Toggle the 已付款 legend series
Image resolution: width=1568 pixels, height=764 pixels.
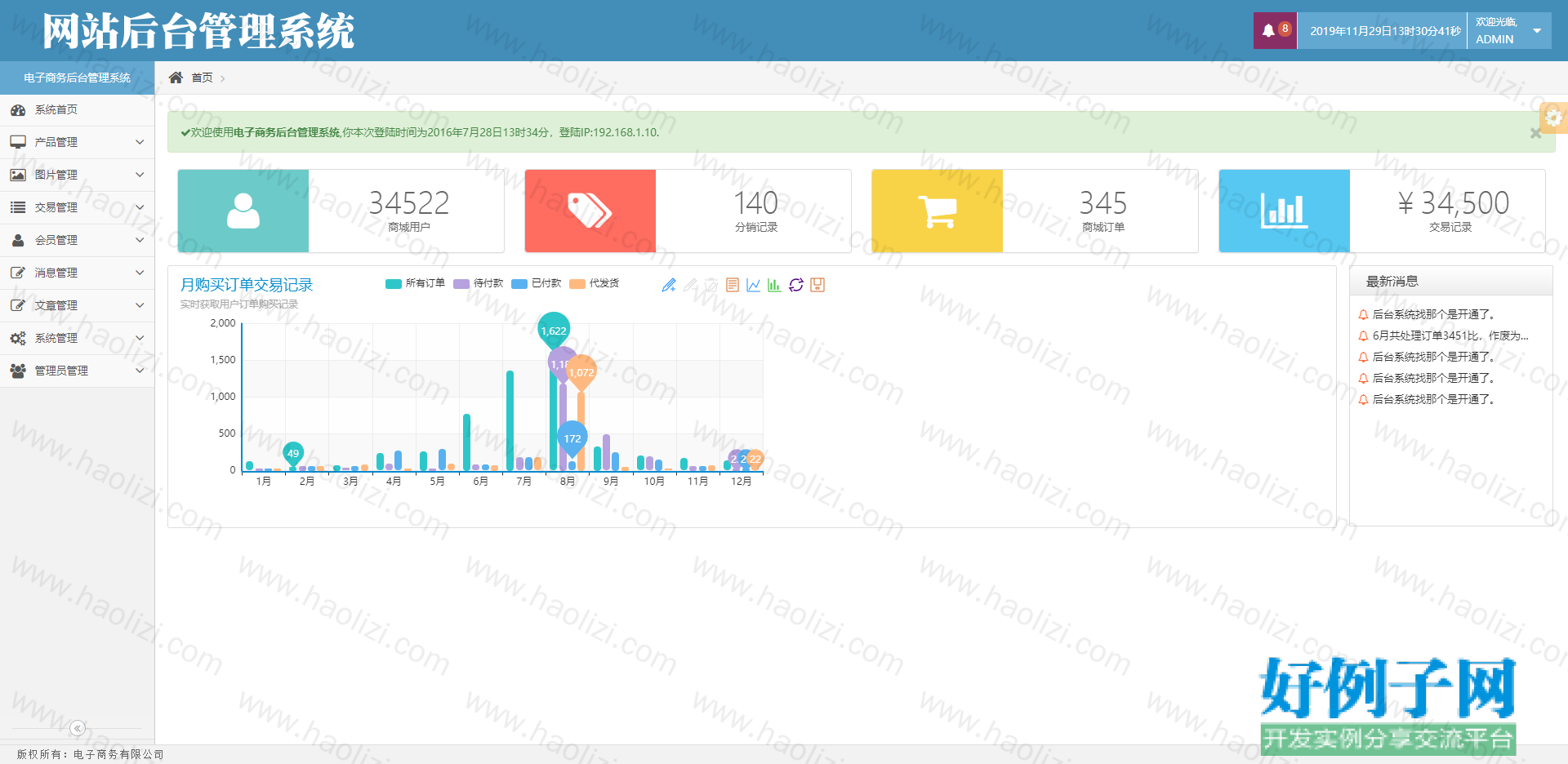(536, 283)
